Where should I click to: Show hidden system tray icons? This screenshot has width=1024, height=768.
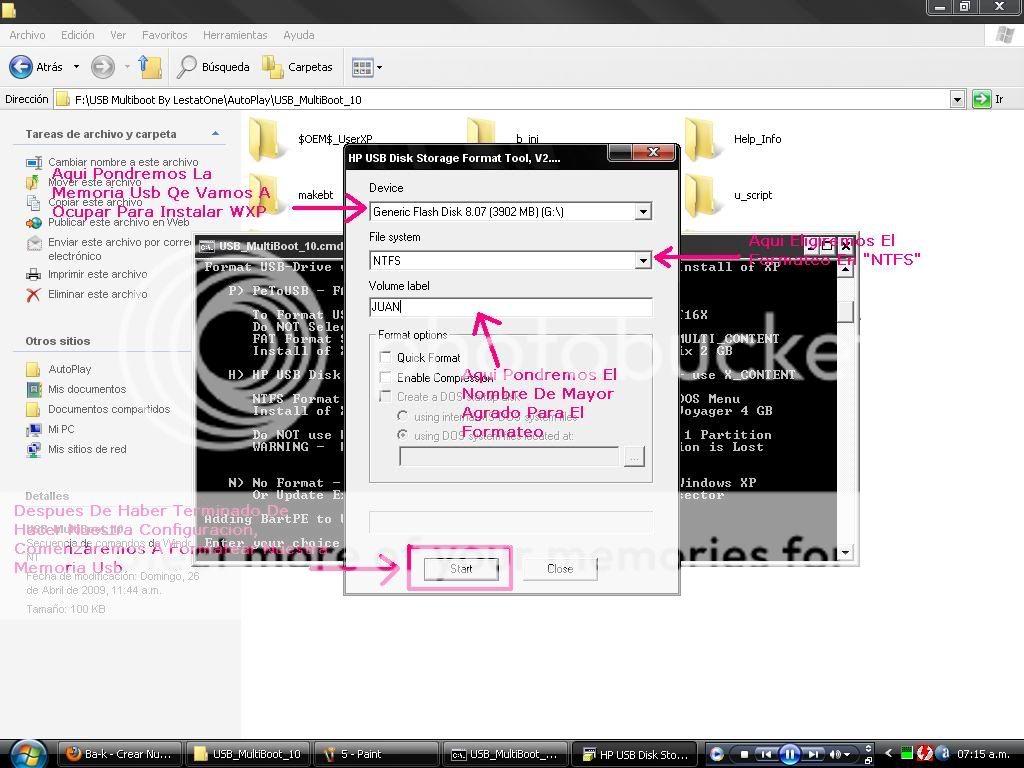click(x=888, y=754)
